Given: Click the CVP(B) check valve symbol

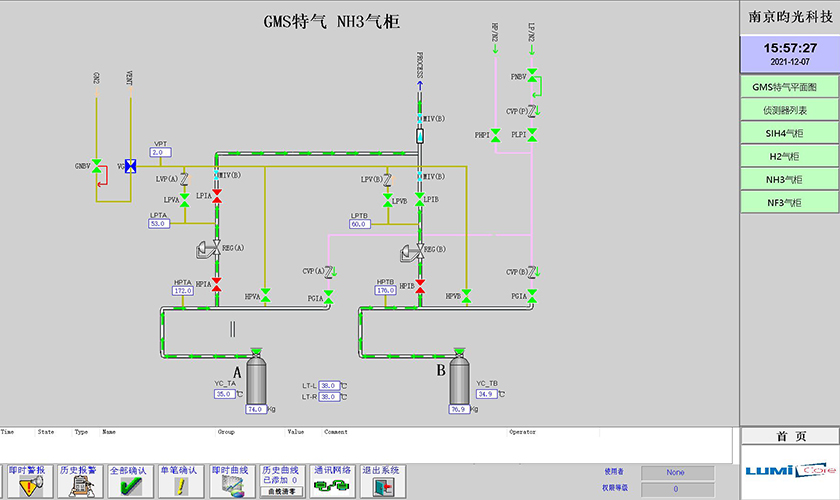Looking at the screenshot, I should point(532,272).
